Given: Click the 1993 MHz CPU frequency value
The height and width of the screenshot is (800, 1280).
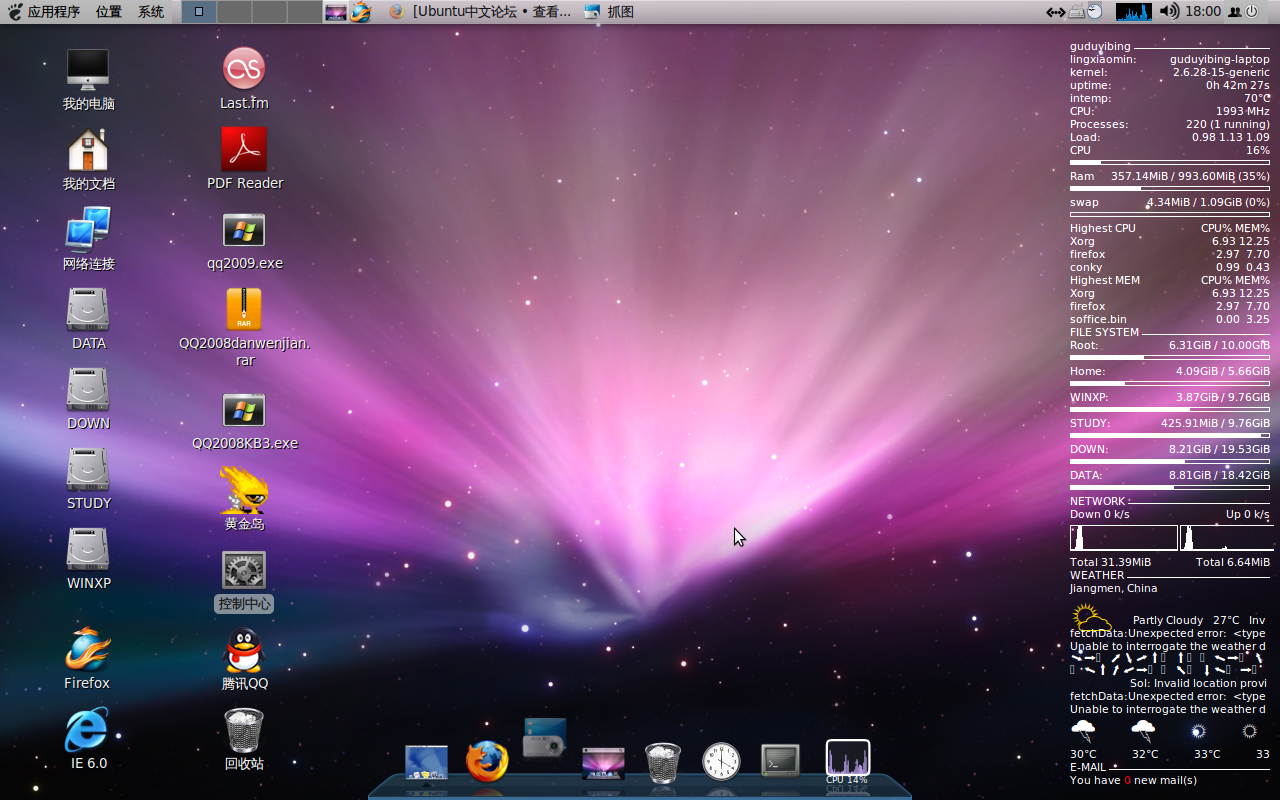Looking at the screenshot, I should pos(1243,111).
